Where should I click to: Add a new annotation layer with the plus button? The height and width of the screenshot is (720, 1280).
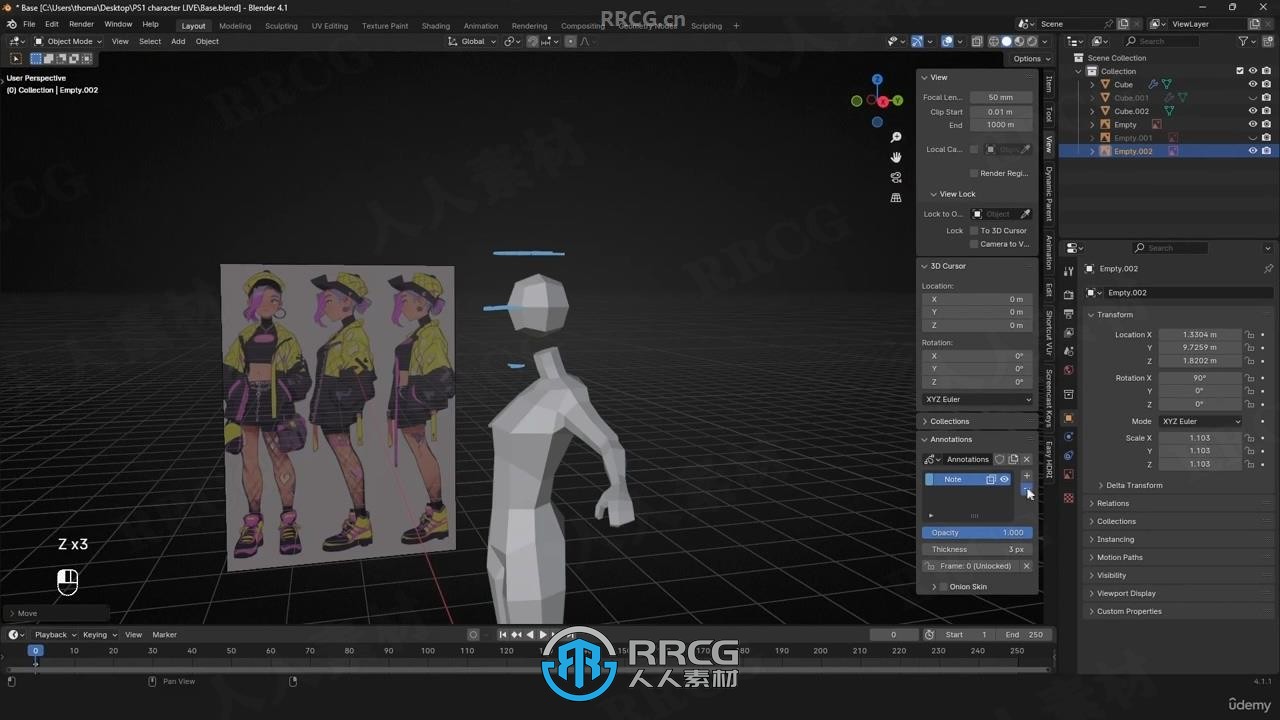[x=1026, y=476]
